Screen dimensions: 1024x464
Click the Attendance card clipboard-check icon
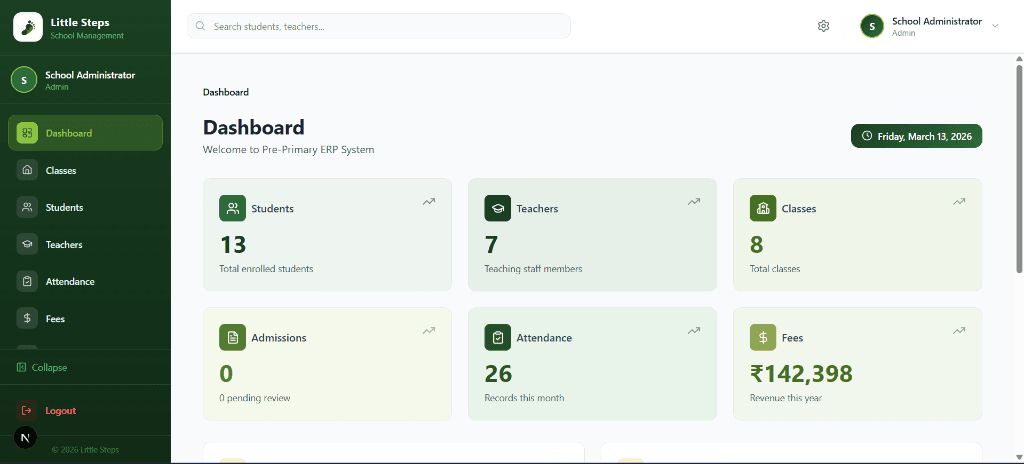point(498,337)
